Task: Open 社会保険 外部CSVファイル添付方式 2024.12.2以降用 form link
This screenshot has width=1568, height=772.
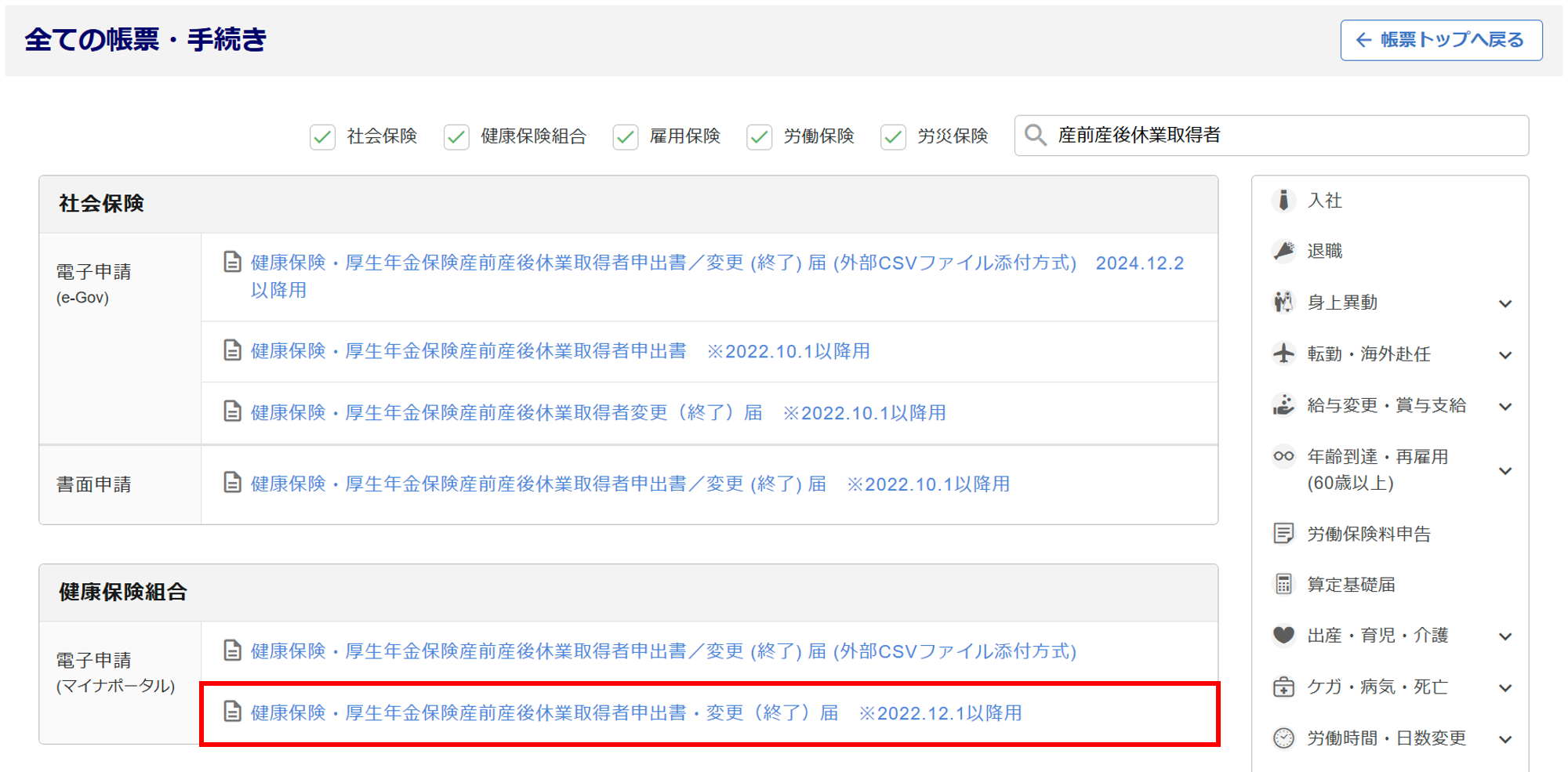Action: [717, 276]
